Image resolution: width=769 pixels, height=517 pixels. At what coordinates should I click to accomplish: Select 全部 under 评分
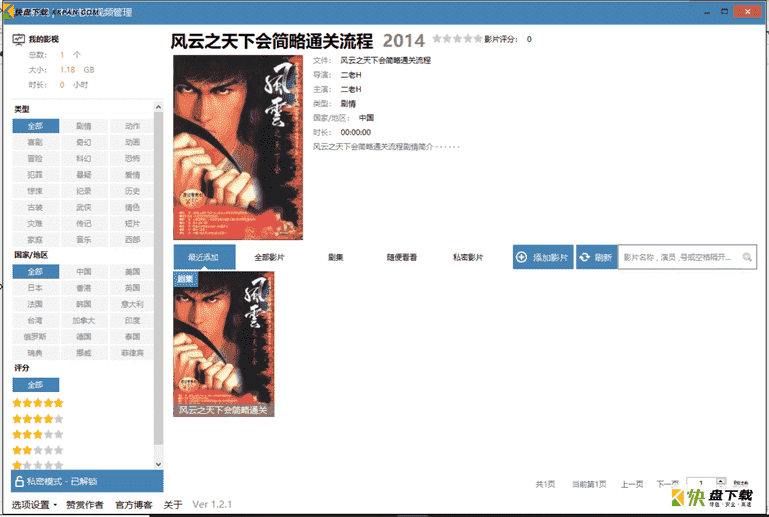35,385
